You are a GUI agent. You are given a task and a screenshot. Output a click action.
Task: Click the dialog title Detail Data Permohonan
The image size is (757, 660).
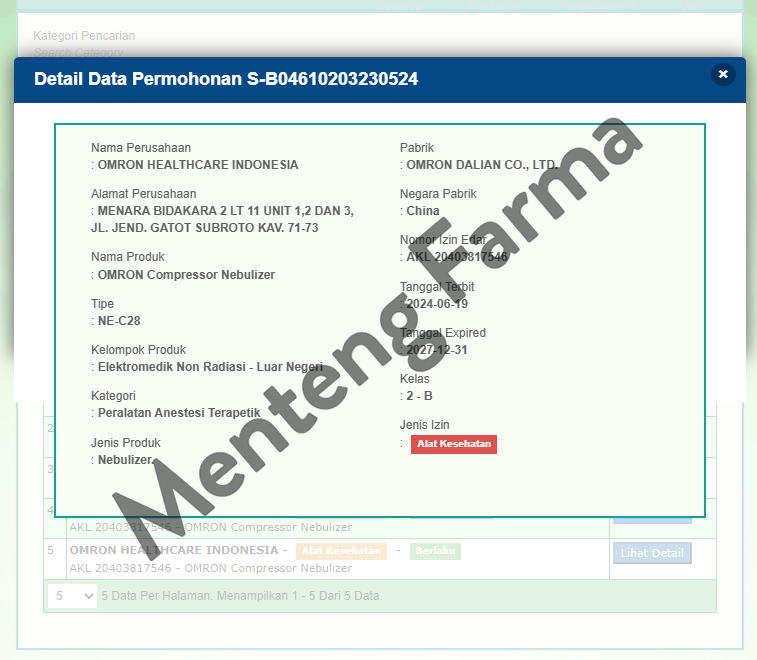coord(226,79)
